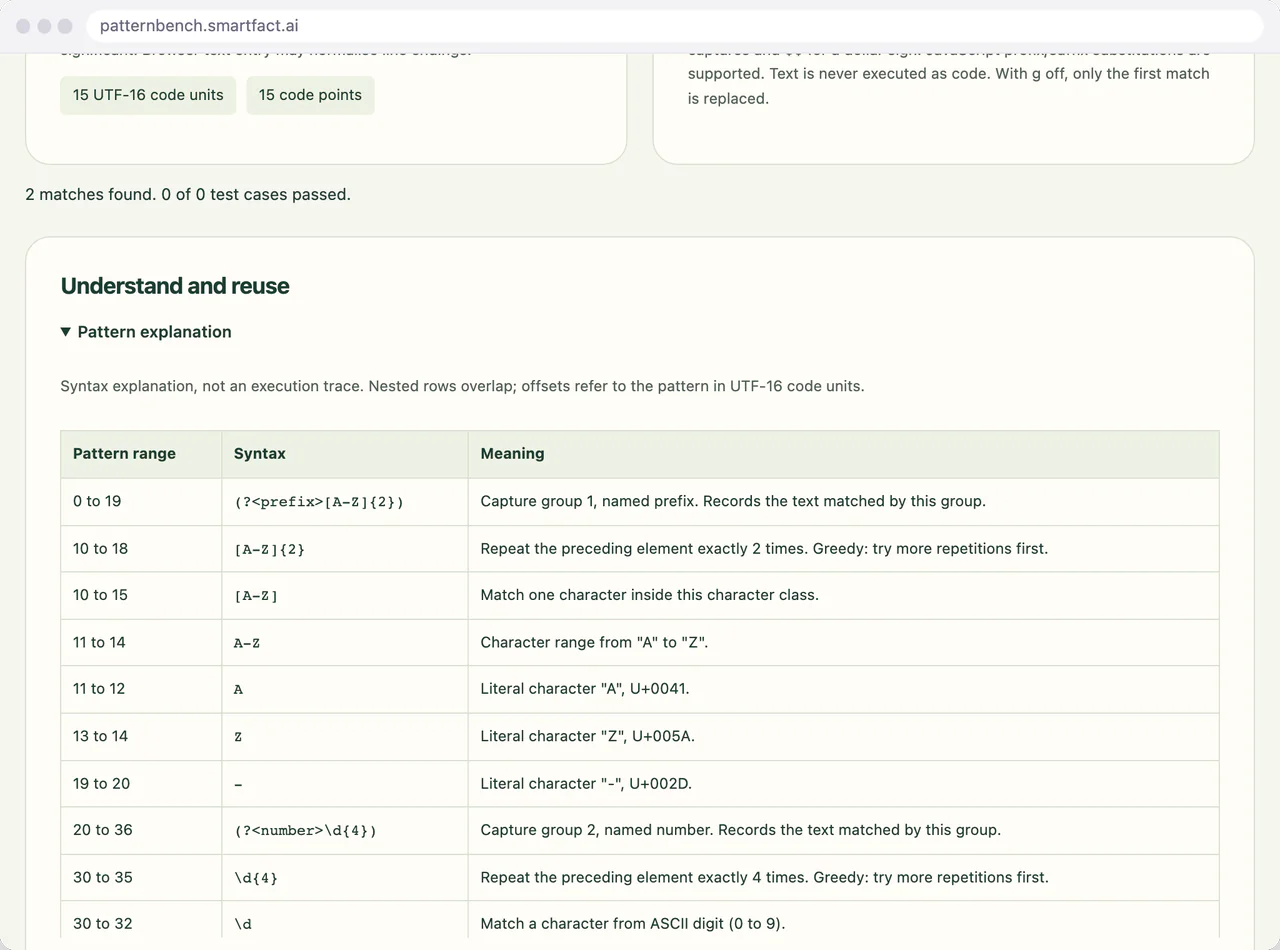Select the "11 to 14" range cell

(141, 642)
